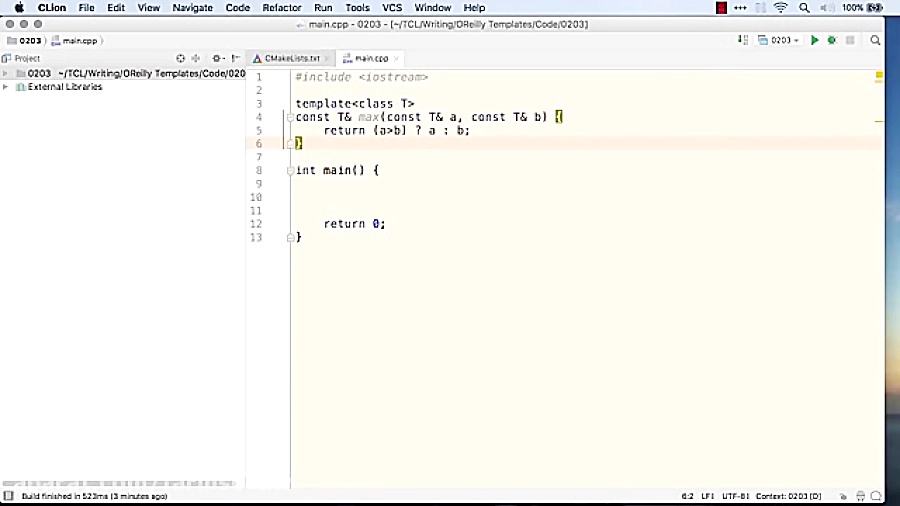Click the template<class T> code line
Screen dimensions: 900x506
355,104
